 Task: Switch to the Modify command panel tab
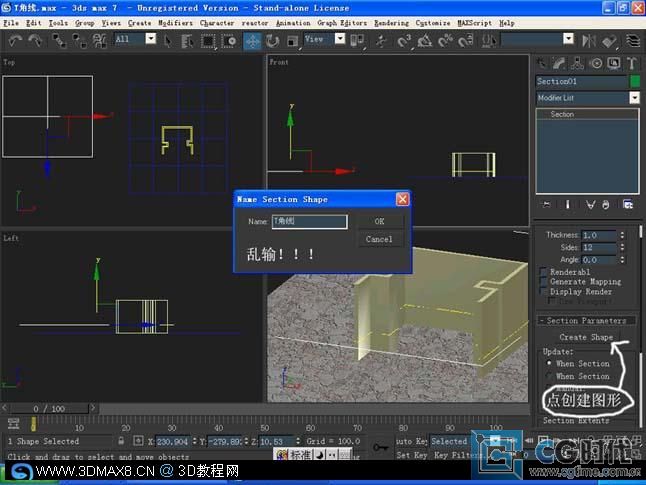click(559, 63)
